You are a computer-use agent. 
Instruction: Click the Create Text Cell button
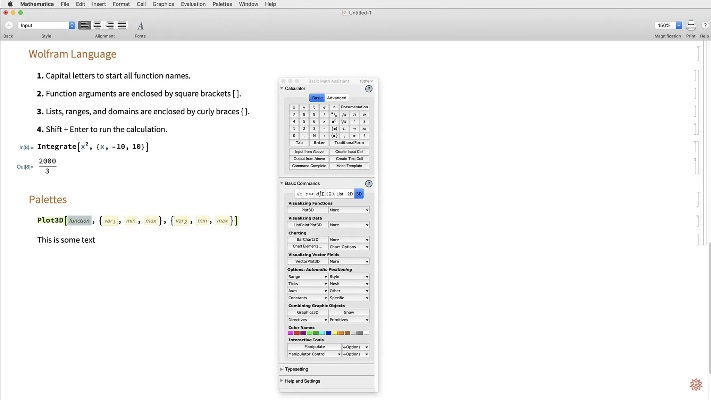tap(350, 158)
